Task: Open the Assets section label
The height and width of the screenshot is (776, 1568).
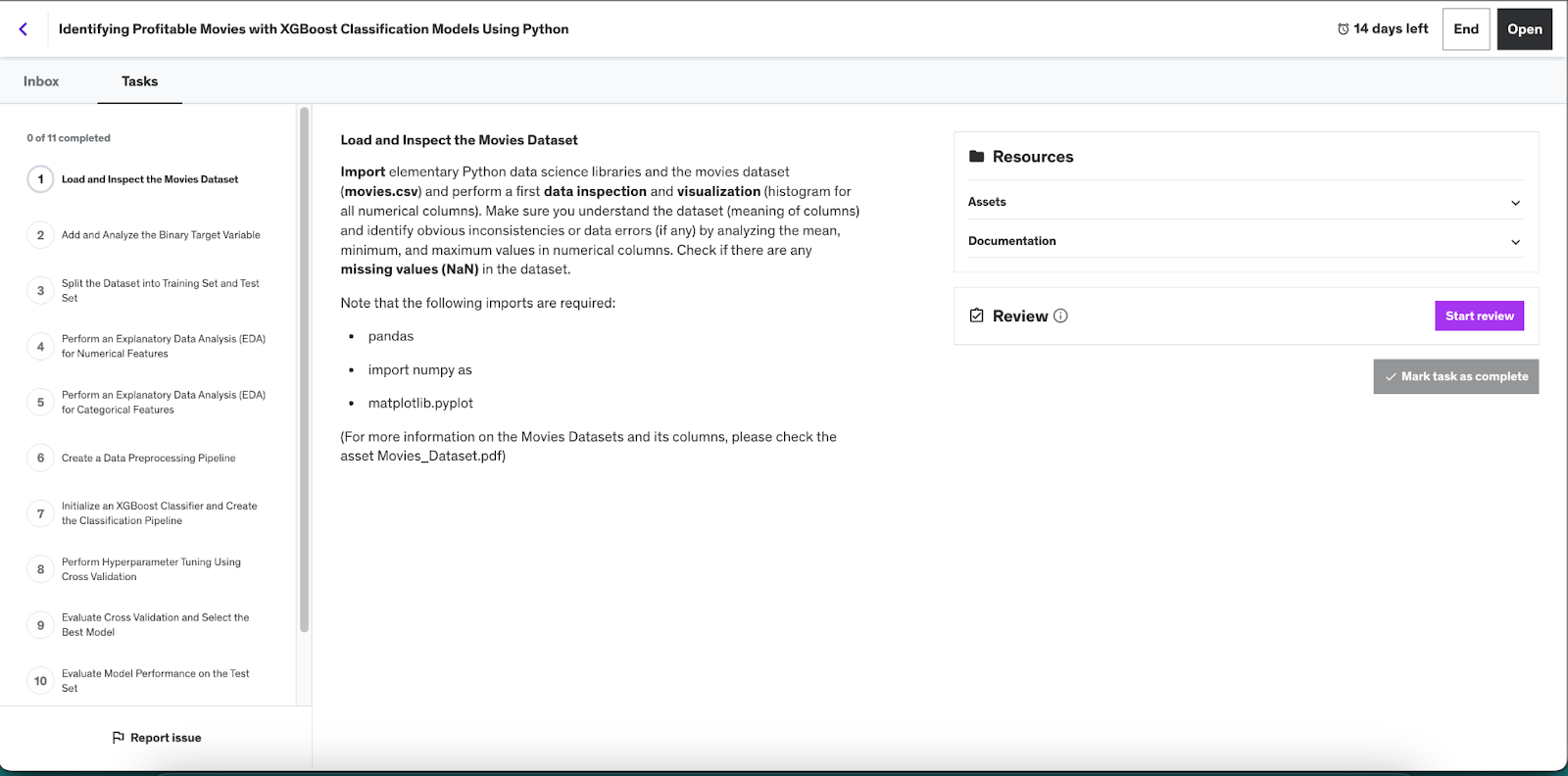Action: click(987, 202)
